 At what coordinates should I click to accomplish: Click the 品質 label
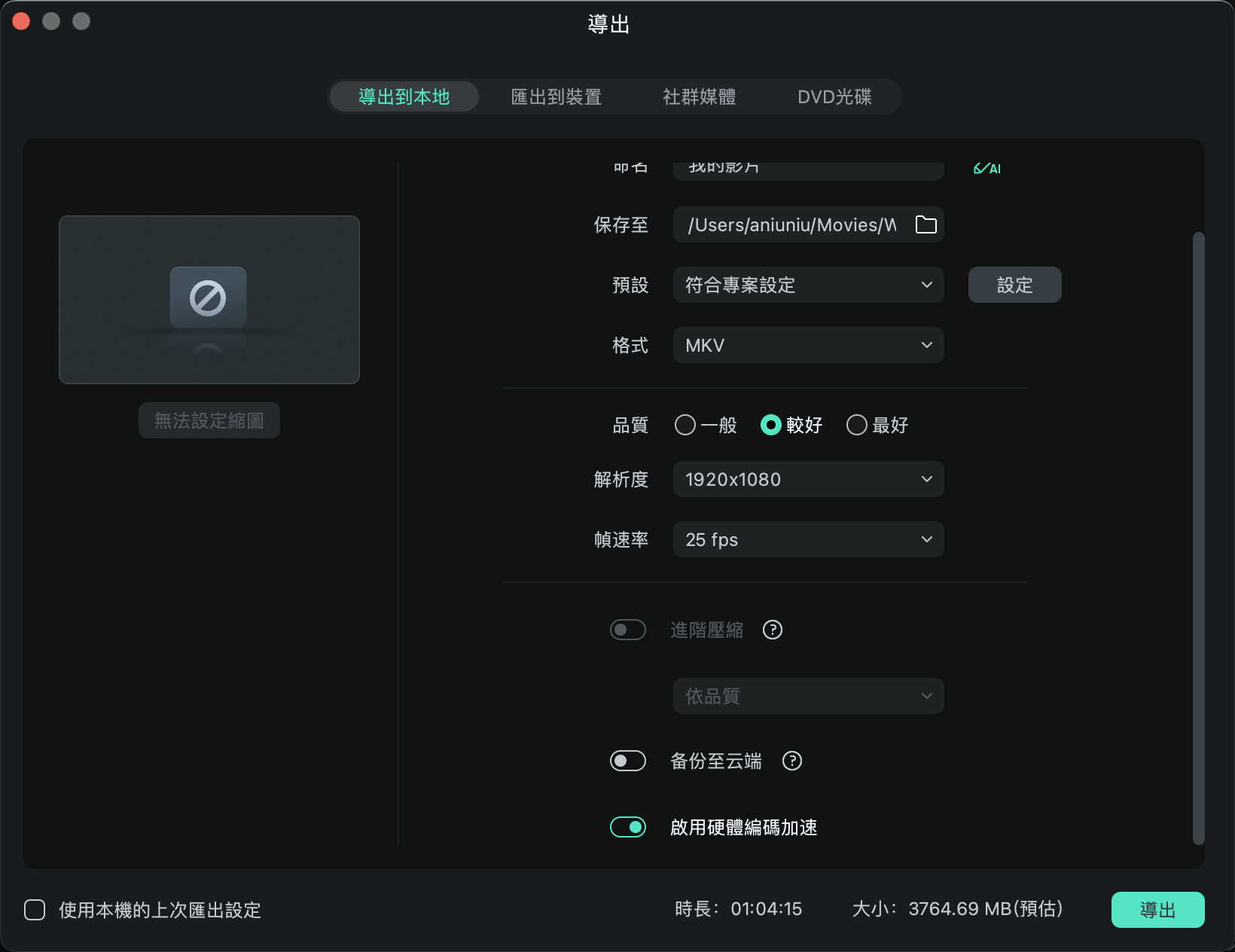coord(630,425)
